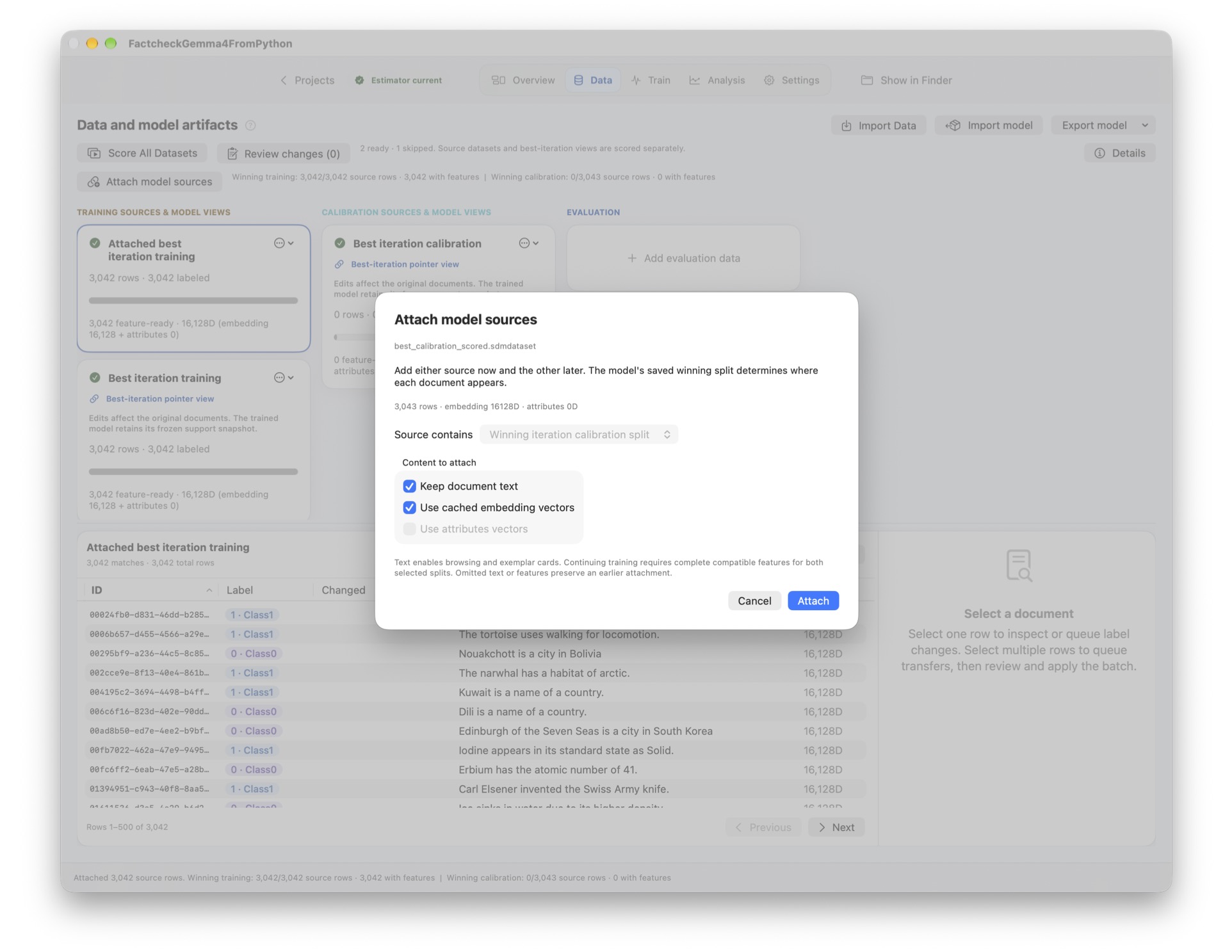Select row 'Edinburgh of the Seven Seas is a city in South Korea'
1232x952 pixels.
point(475,731)
